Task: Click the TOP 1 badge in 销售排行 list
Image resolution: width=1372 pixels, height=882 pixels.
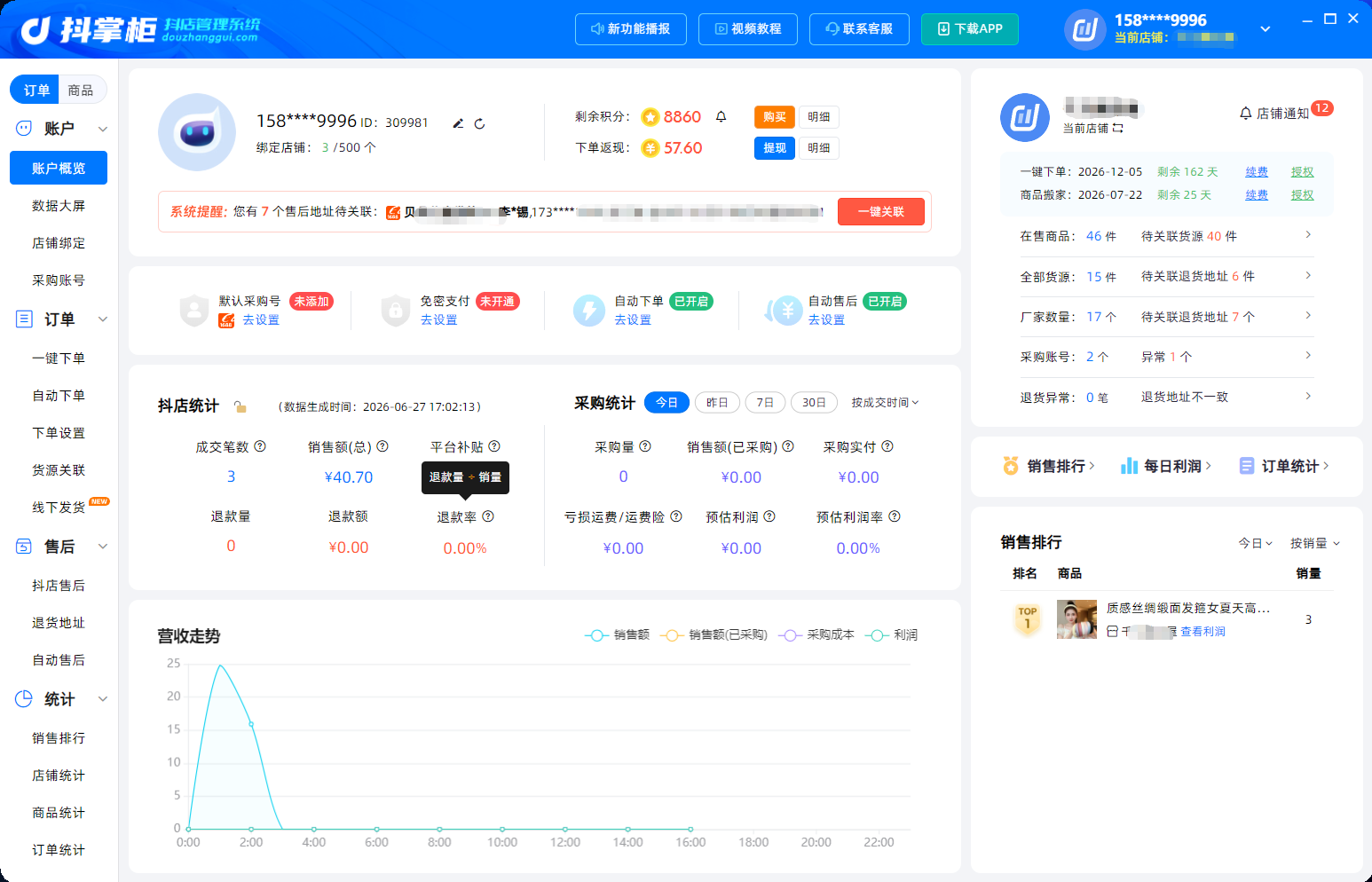Action: point(1027,619)
